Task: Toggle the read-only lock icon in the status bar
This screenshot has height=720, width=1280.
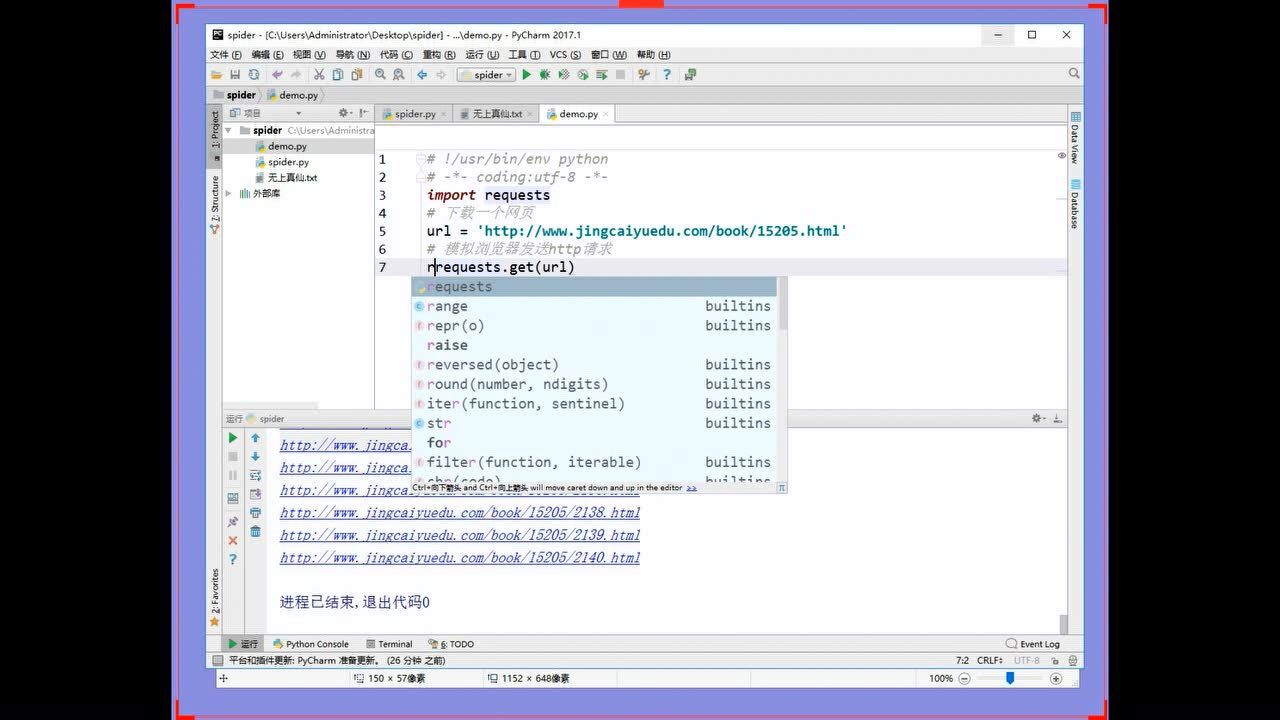Action: click(x=1053, y=660)
